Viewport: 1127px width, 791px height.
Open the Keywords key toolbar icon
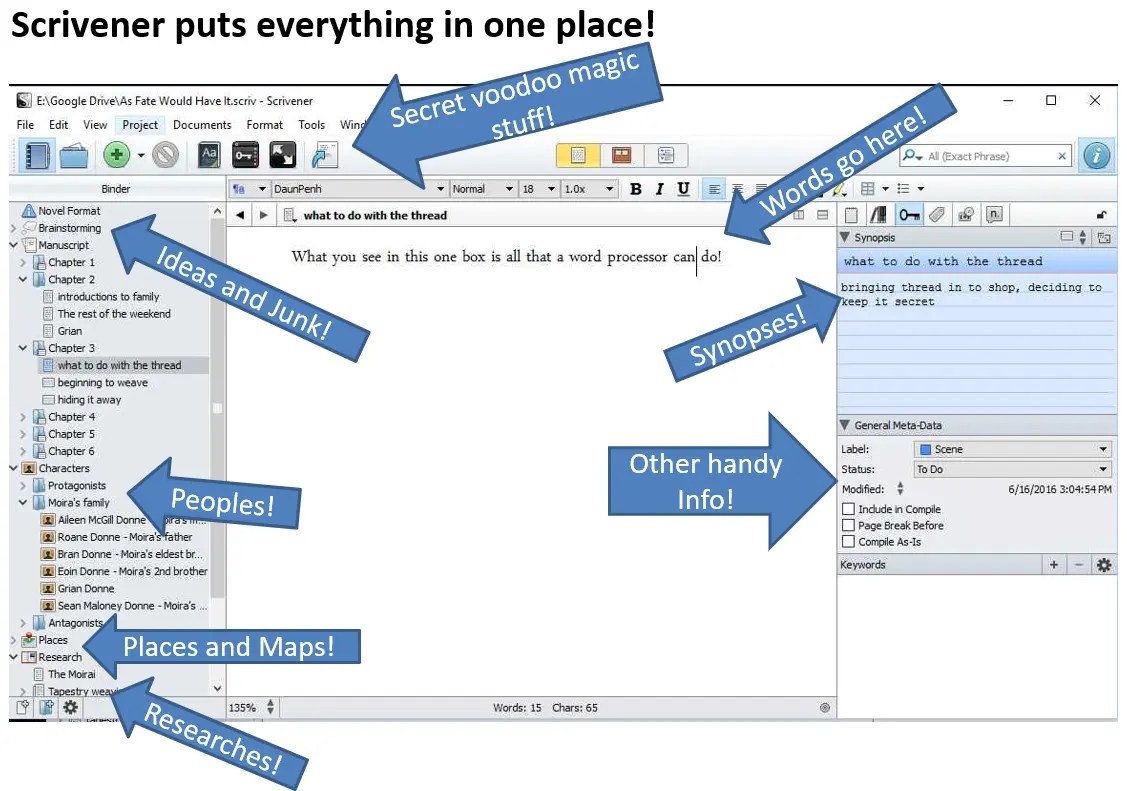pos(246,154)
